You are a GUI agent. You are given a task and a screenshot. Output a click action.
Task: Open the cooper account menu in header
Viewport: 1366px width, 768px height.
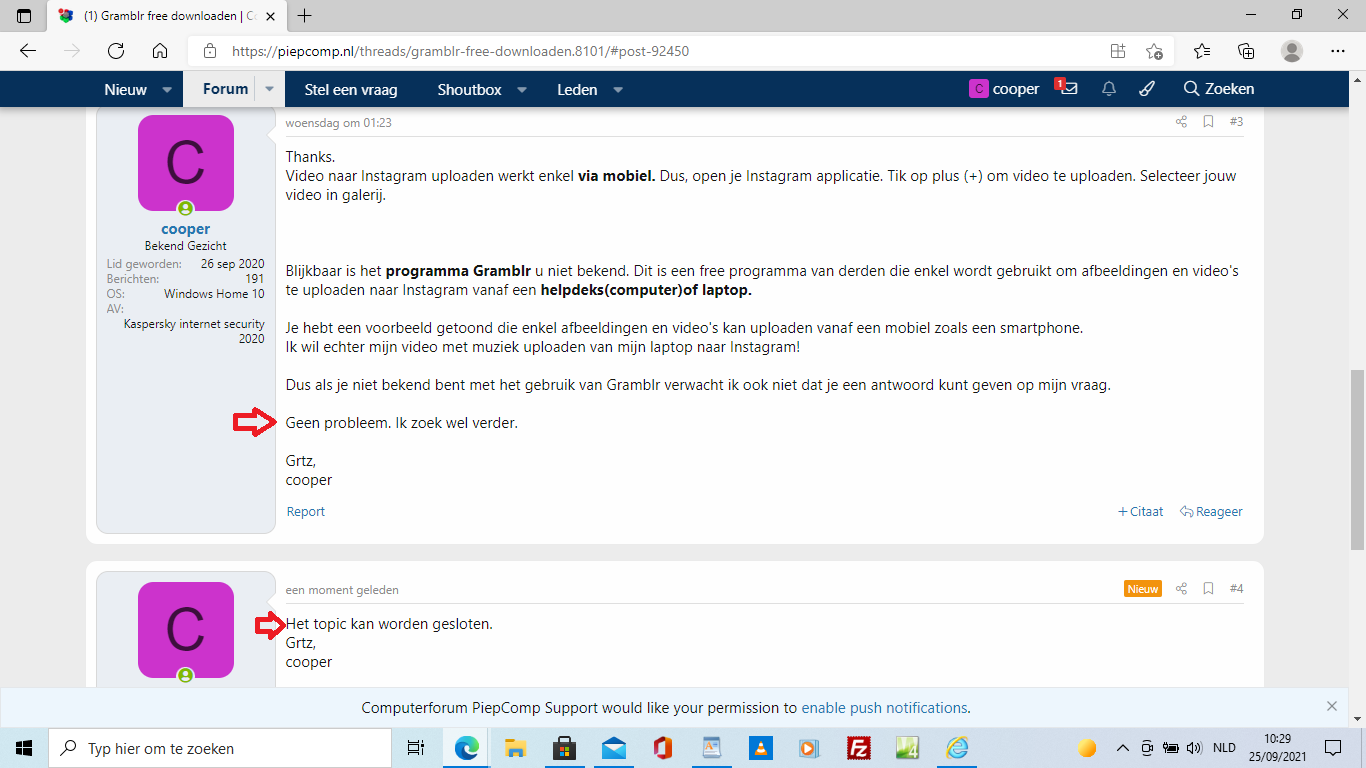click(x=1004, y=89)
